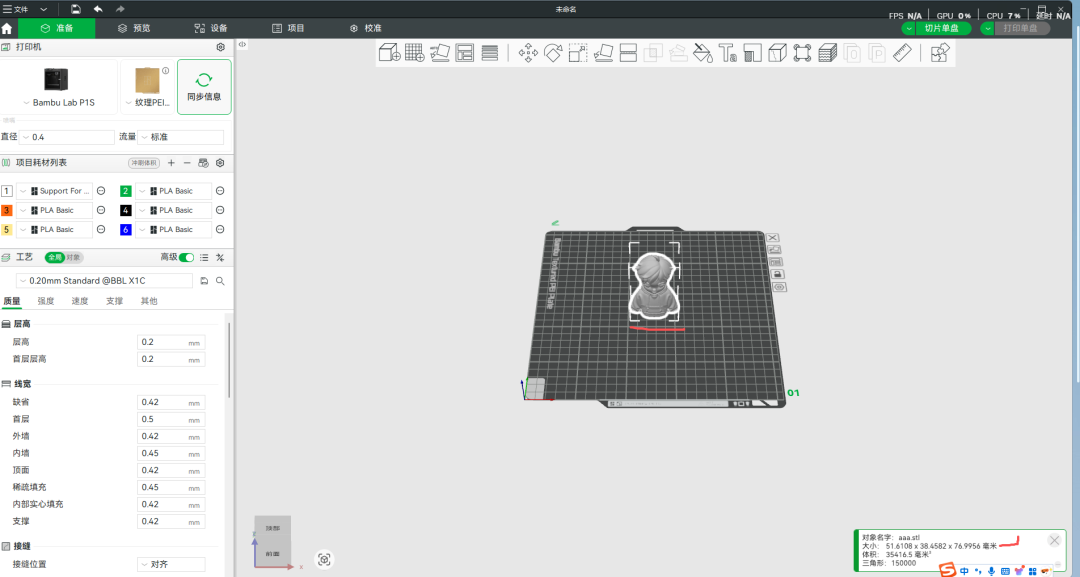Close the object info notification

click(x=1054, y=541)
